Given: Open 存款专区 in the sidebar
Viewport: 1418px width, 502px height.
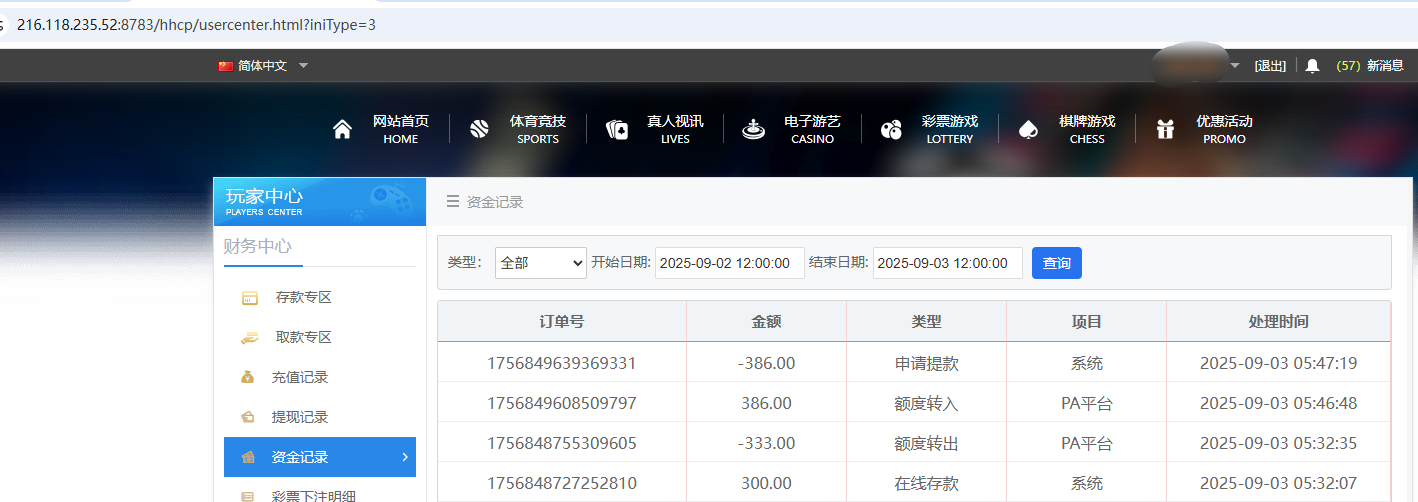Looking at the screenshot, I should 303,297.
